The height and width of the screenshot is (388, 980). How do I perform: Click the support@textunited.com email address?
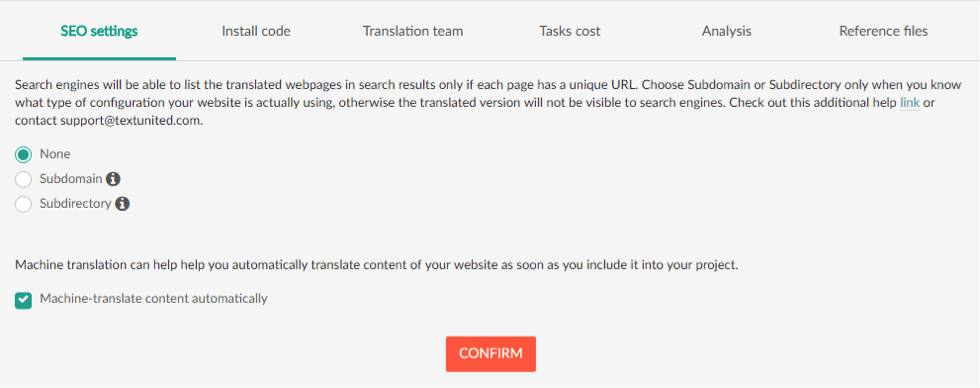pyautogui.click(x=131, y=121)
